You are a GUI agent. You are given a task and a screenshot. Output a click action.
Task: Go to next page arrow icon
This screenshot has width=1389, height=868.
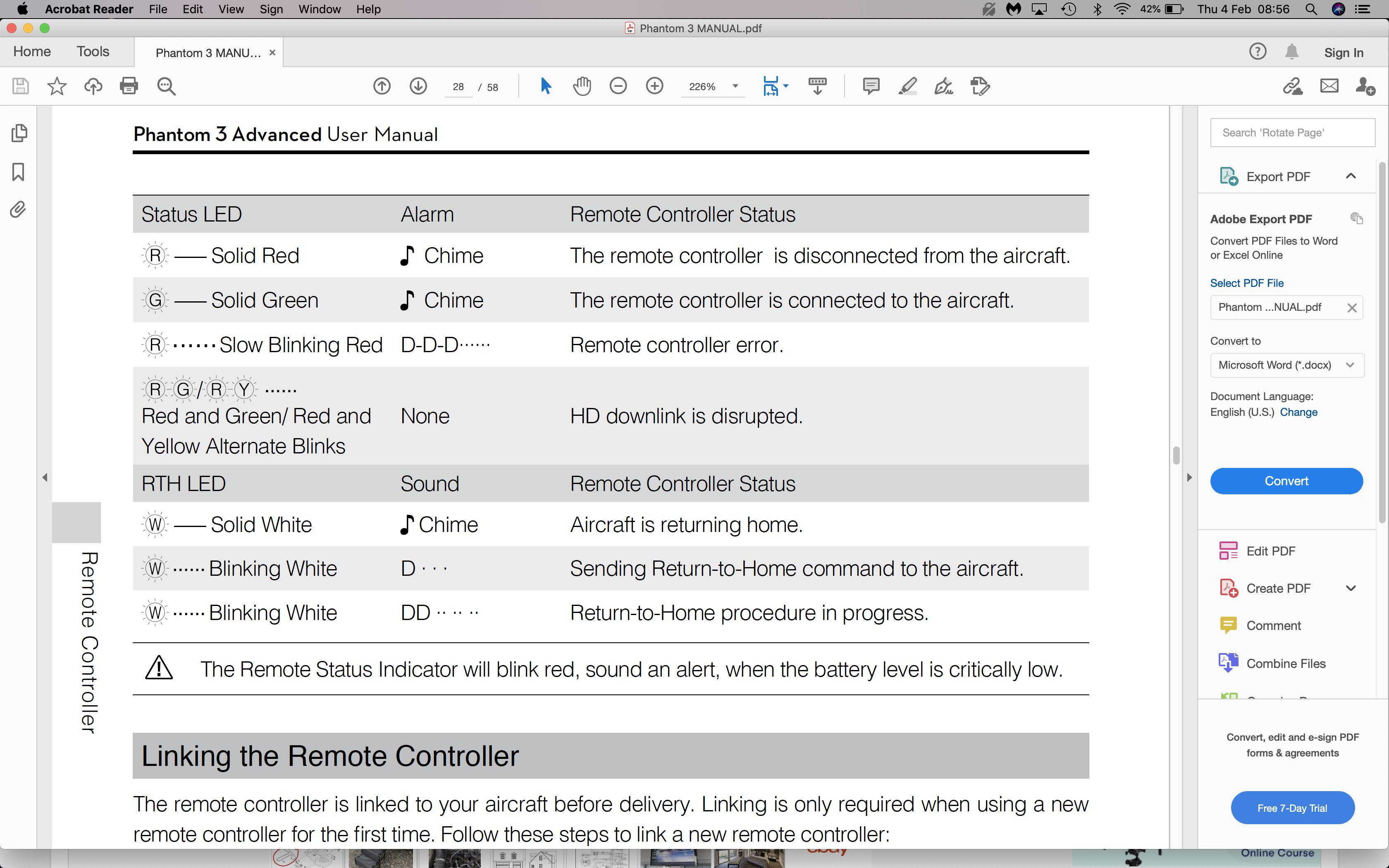(x=418, y=87)
